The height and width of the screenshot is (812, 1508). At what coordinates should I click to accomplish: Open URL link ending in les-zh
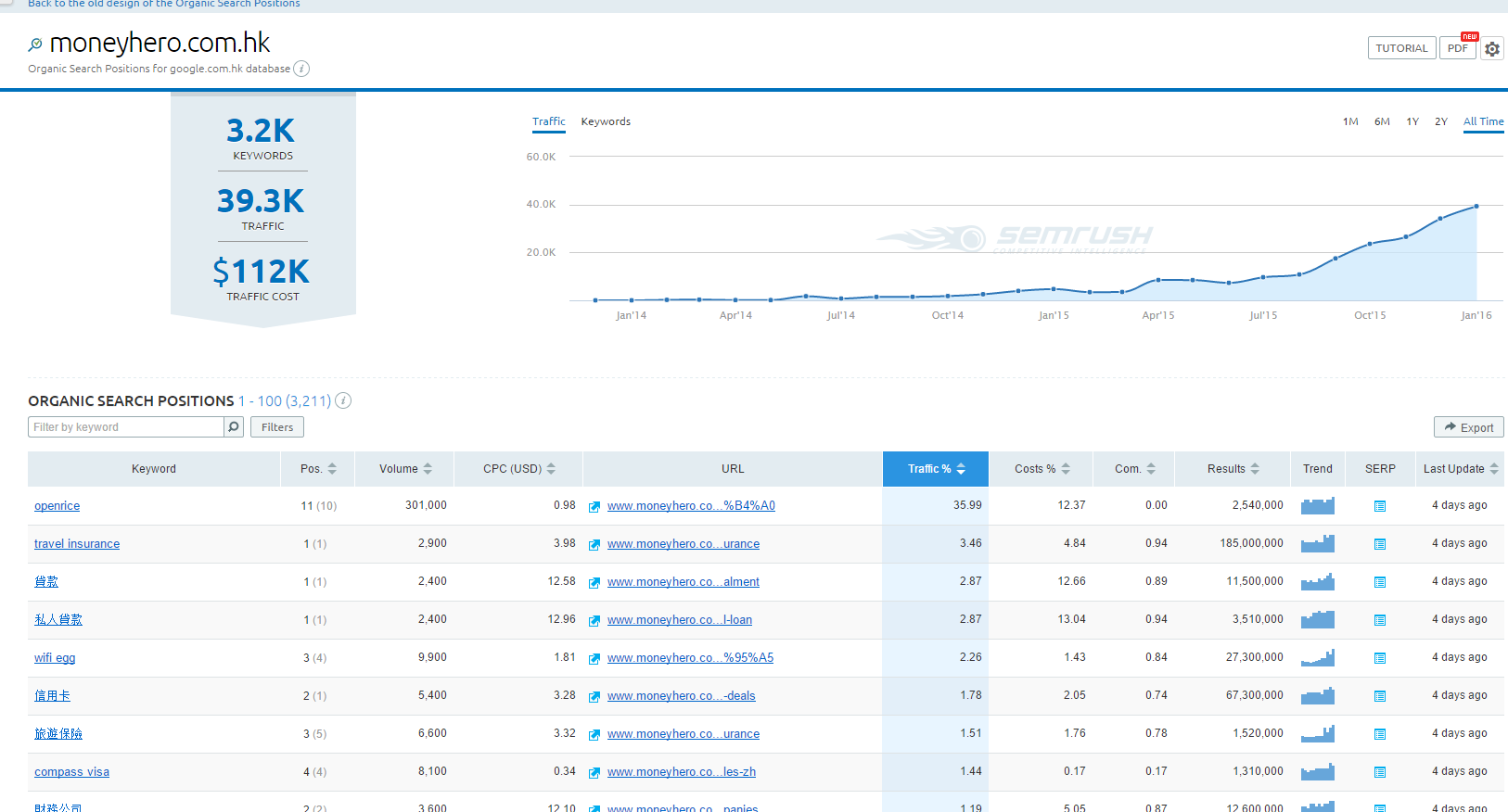(682, 772)
